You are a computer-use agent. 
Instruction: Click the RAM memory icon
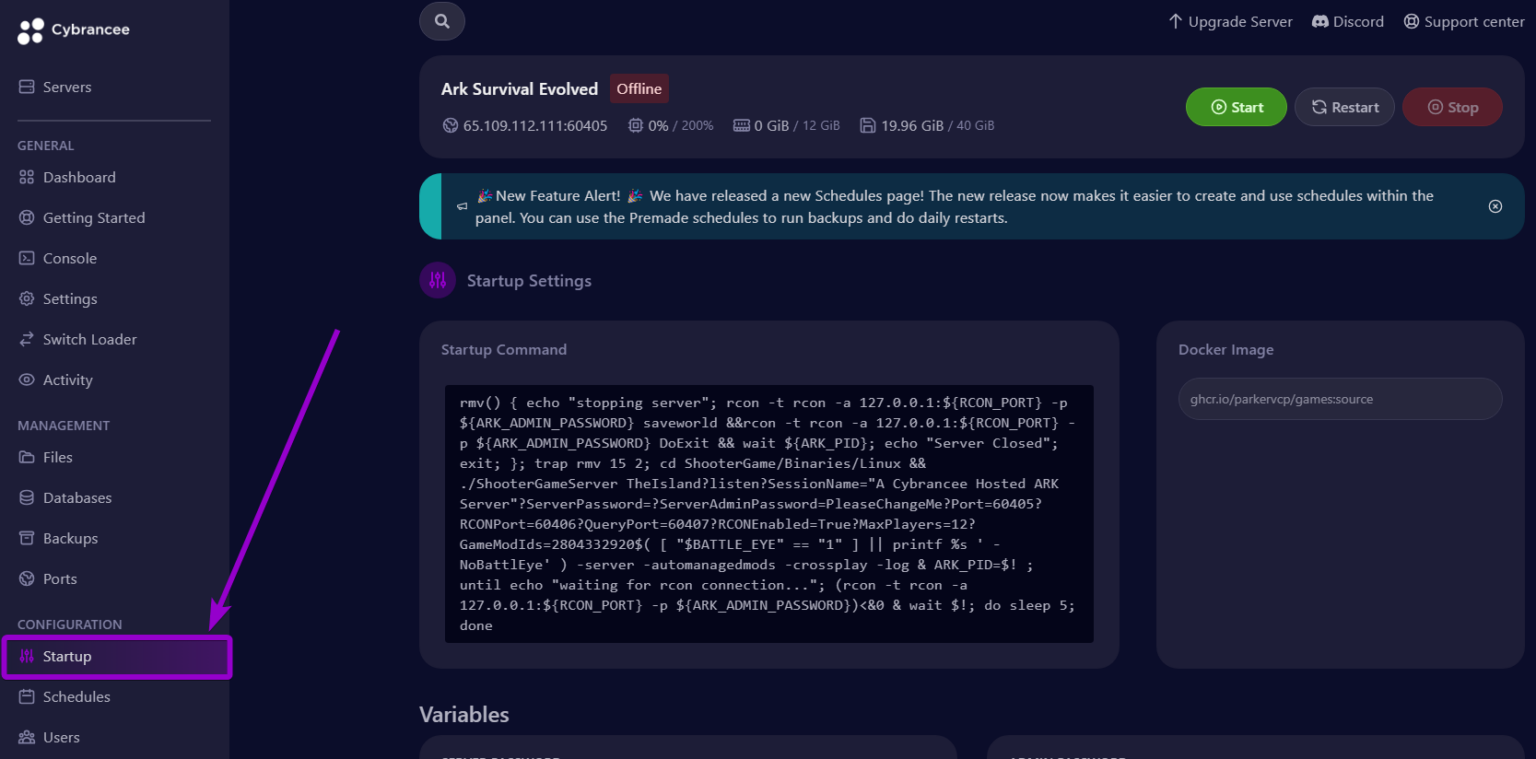(x=741, y=126)
